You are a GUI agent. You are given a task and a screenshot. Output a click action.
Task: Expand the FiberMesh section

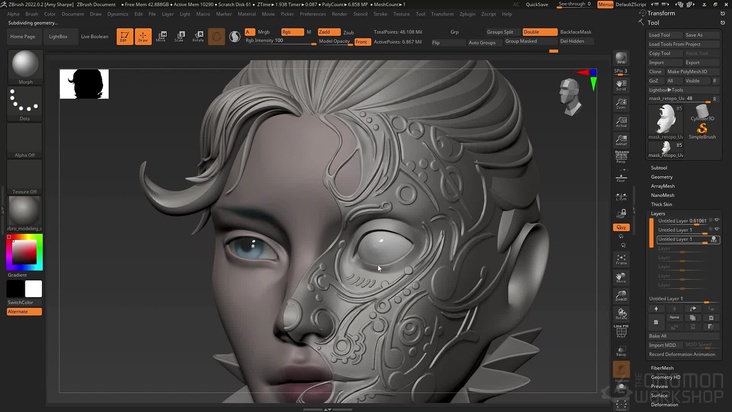[x=662, y=368]
